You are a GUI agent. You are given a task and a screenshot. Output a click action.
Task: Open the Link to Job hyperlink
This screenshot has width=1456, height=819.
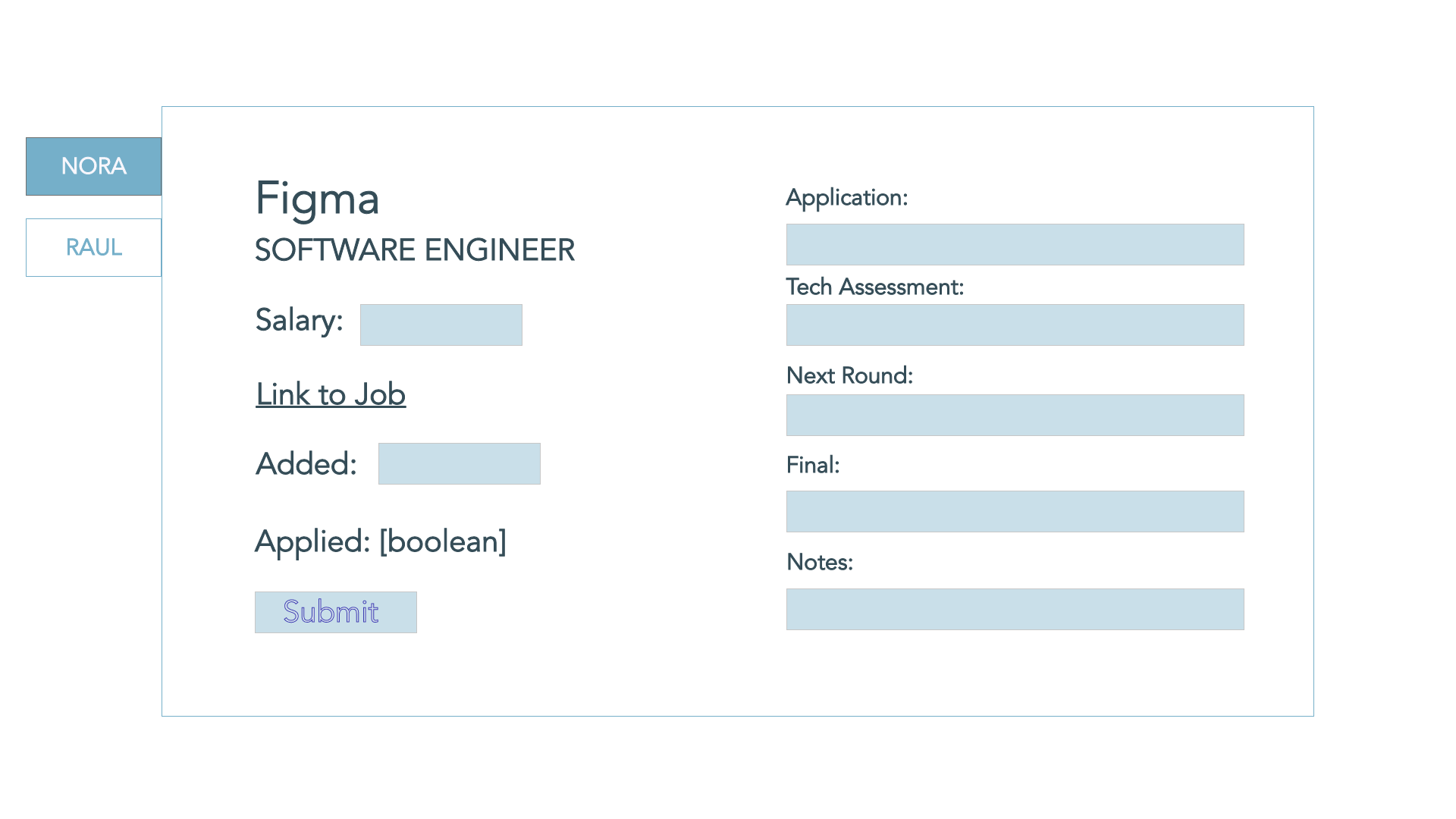click(x=331, y=394)
